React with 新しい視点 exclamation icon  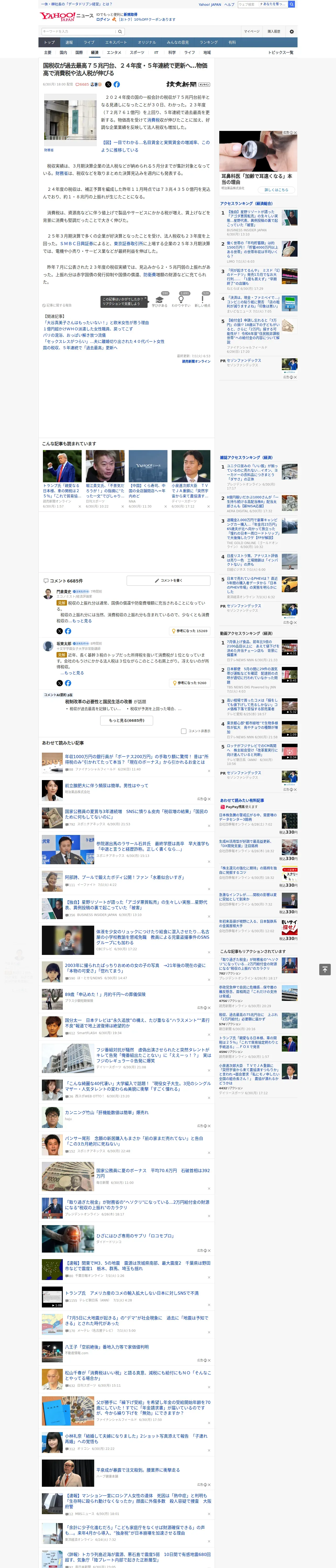pyautogui.click(x=203, y=300)
